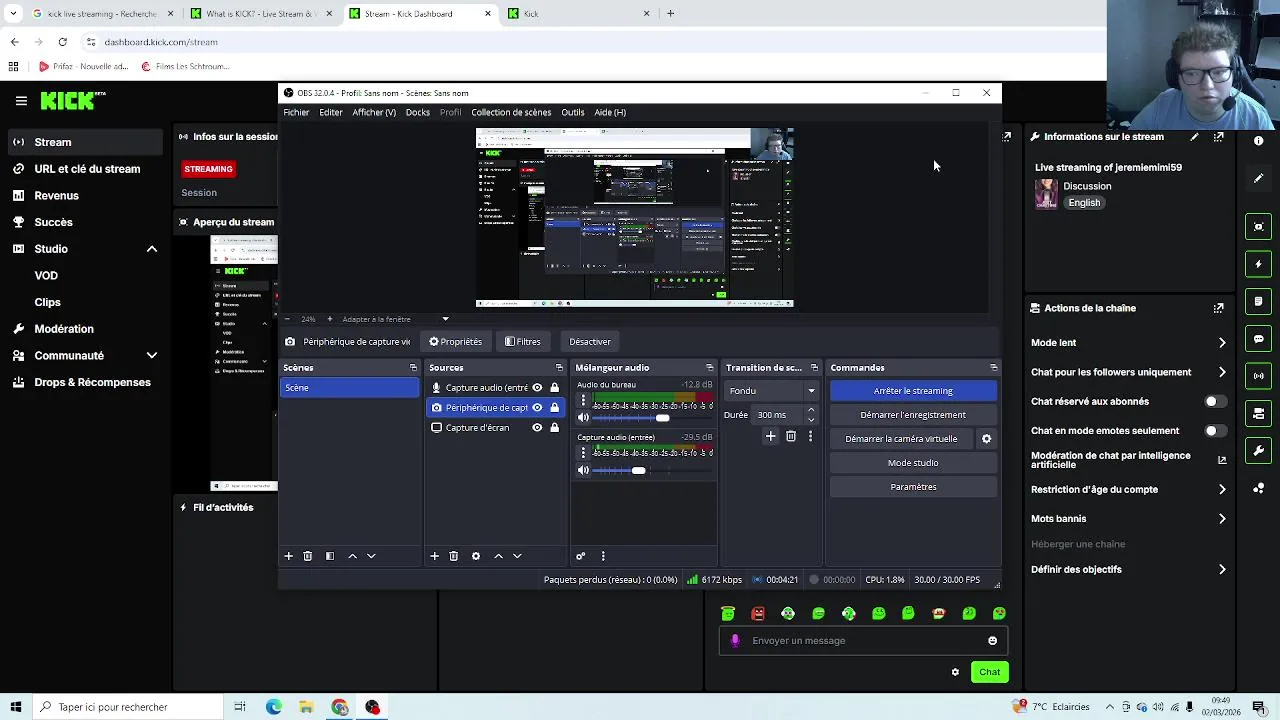Enable Chat réservé aux abonnés
Screen dimensions: 1280x720
point(1214,401)
